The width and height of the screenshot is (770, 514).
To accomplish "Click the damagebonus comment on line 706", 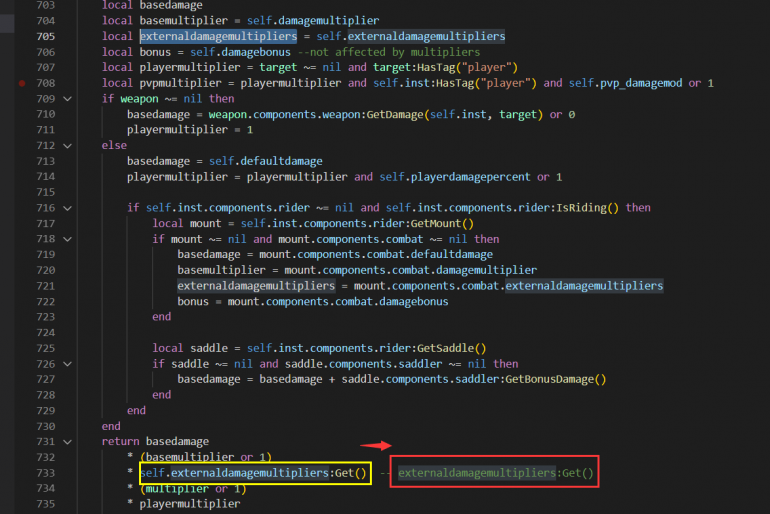I will 389,52.
